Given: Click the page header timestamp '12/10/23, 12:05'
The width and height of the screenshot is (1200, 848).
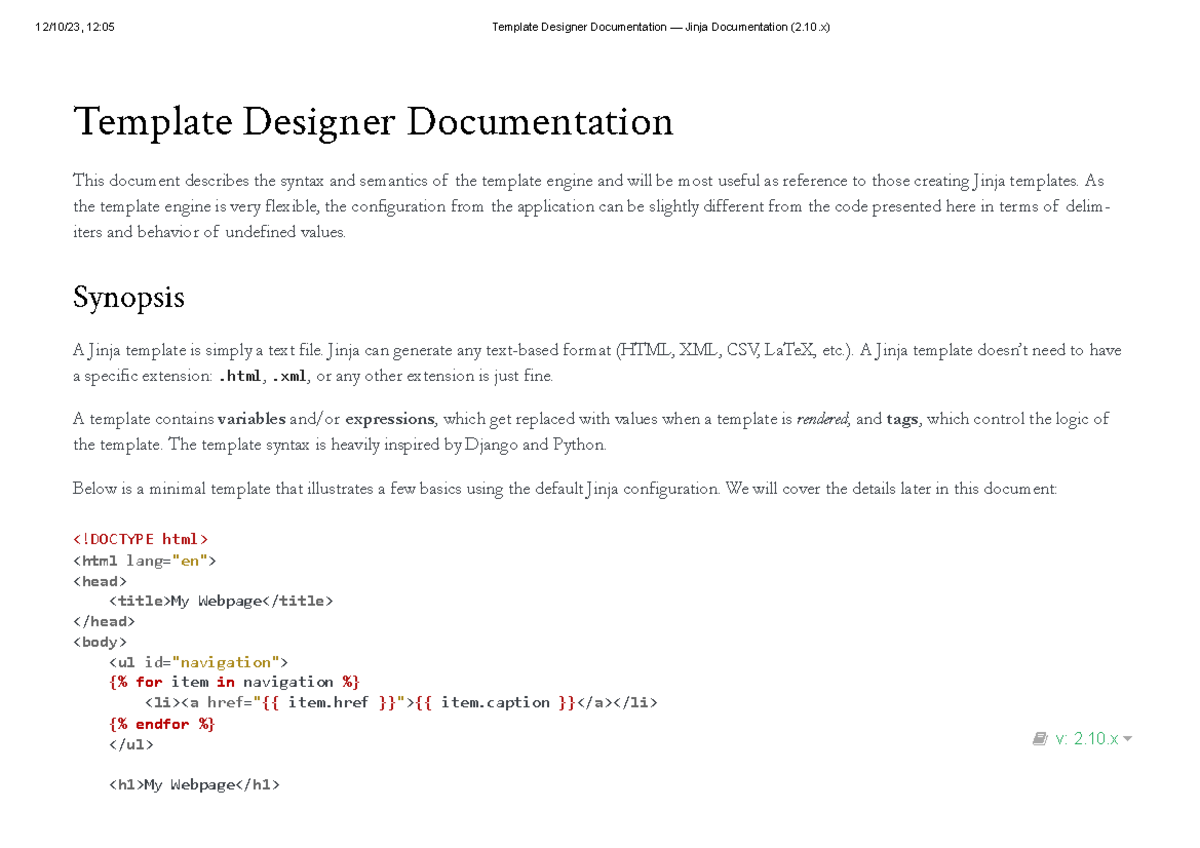Looking at the screenshot, I should click(74, 26).
